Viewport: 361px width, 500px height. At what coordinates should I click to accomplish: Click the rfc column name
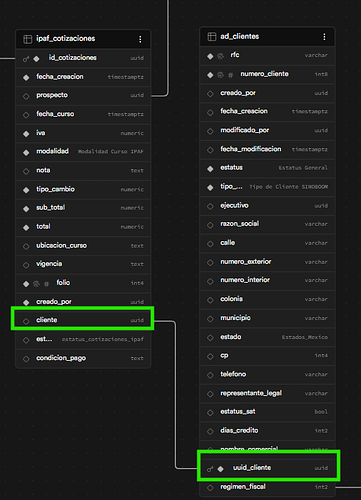click(x=235, y=55)
